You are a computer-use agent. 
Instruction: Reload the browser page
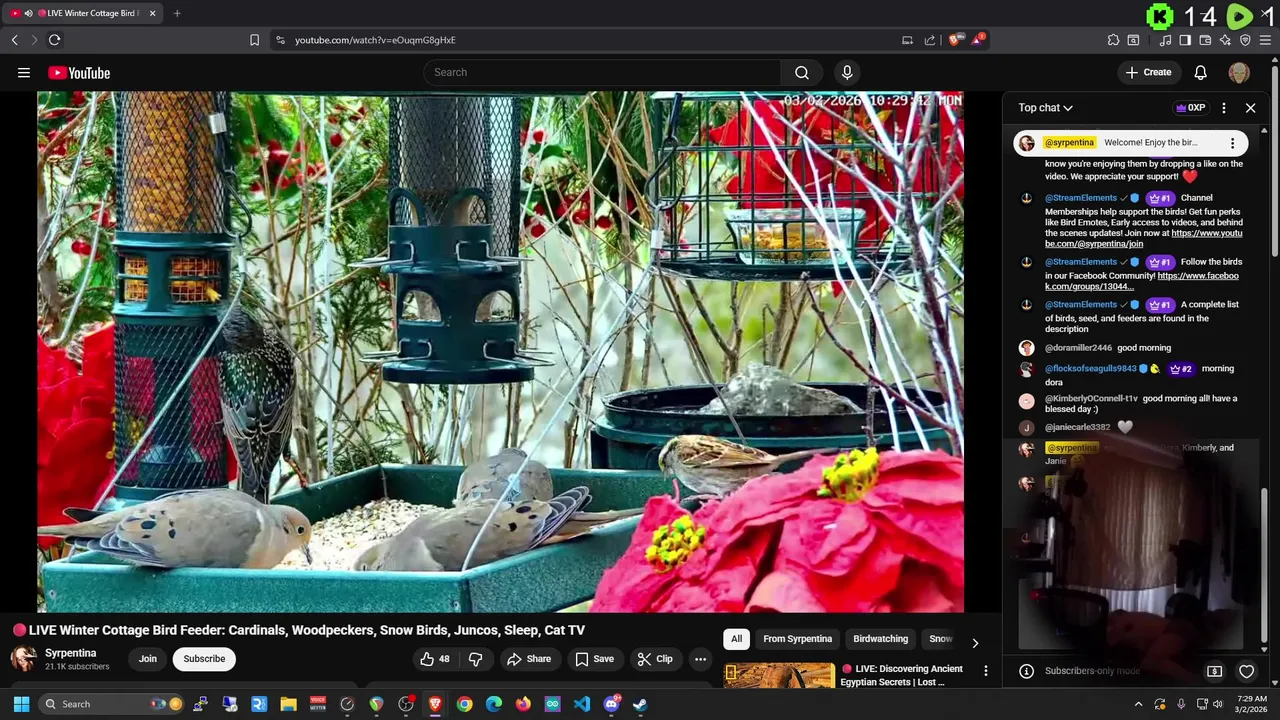(54, 40)
